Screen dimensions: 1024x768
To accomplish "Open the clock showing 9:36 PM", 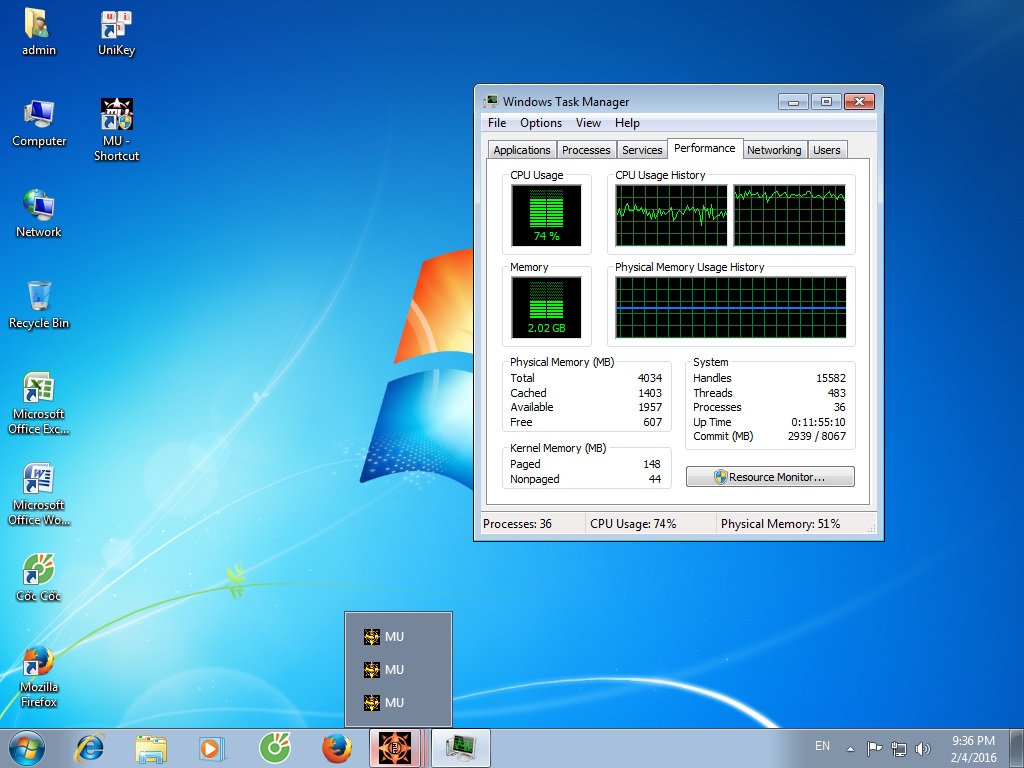I will [x=973, y=749].
